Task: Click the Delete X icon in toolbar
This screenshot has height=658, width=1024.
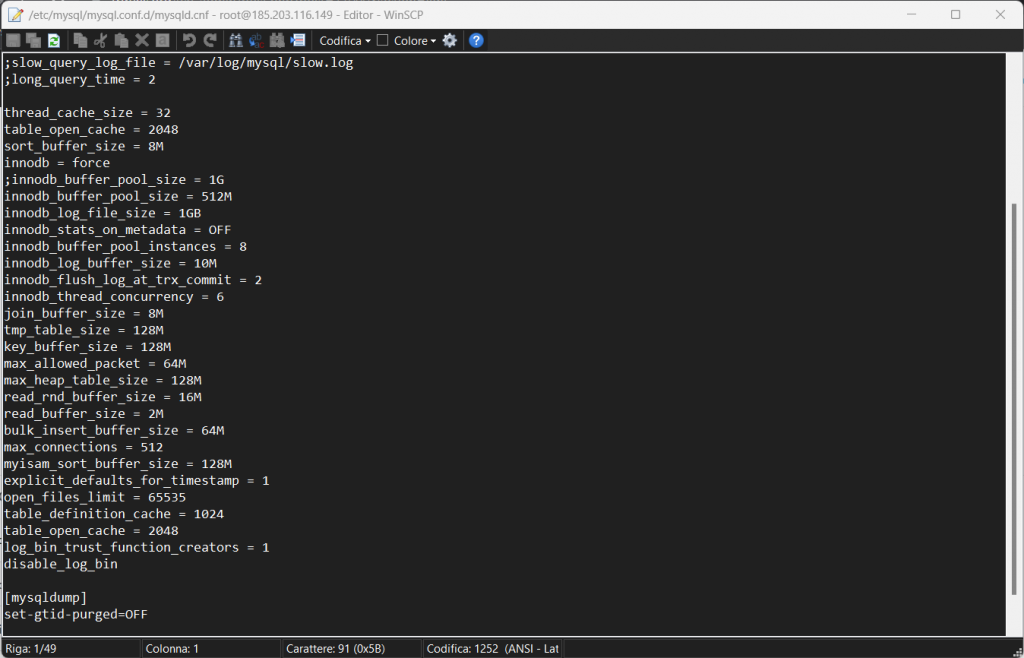Action: (141, 41)
